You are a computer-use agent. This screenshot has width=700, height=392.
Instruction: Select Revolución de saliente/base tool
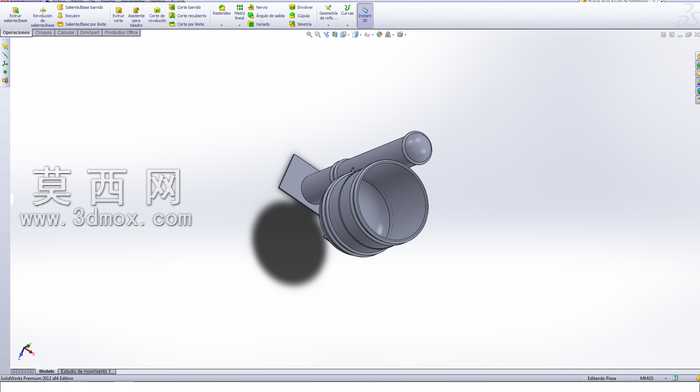pos(42,17)
